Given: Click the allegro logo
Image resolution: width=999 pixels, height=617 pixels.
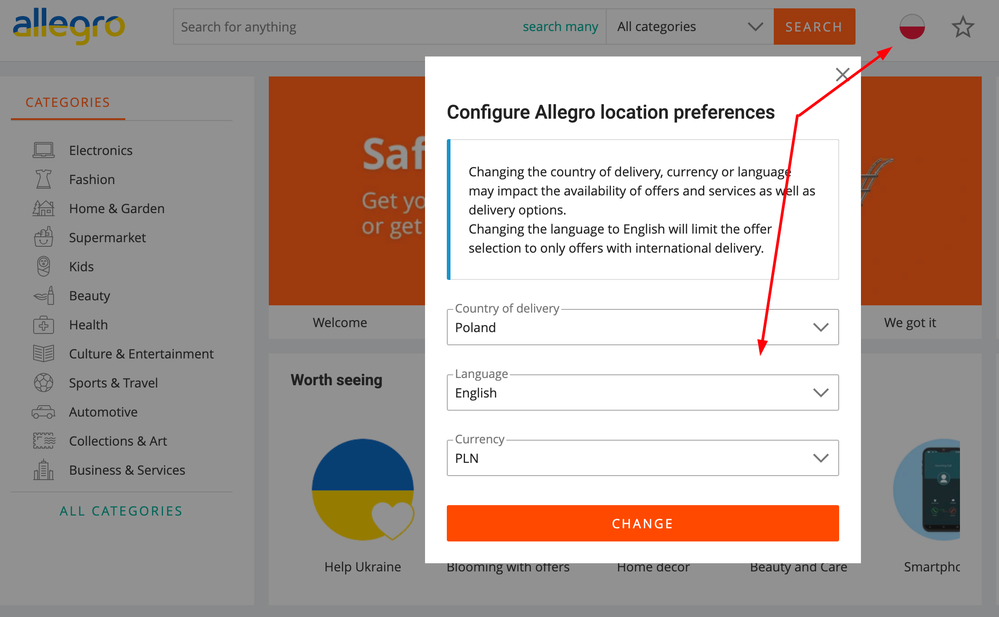Looking at the screenshot, I should pyautogui.click(x=69, y=27).
